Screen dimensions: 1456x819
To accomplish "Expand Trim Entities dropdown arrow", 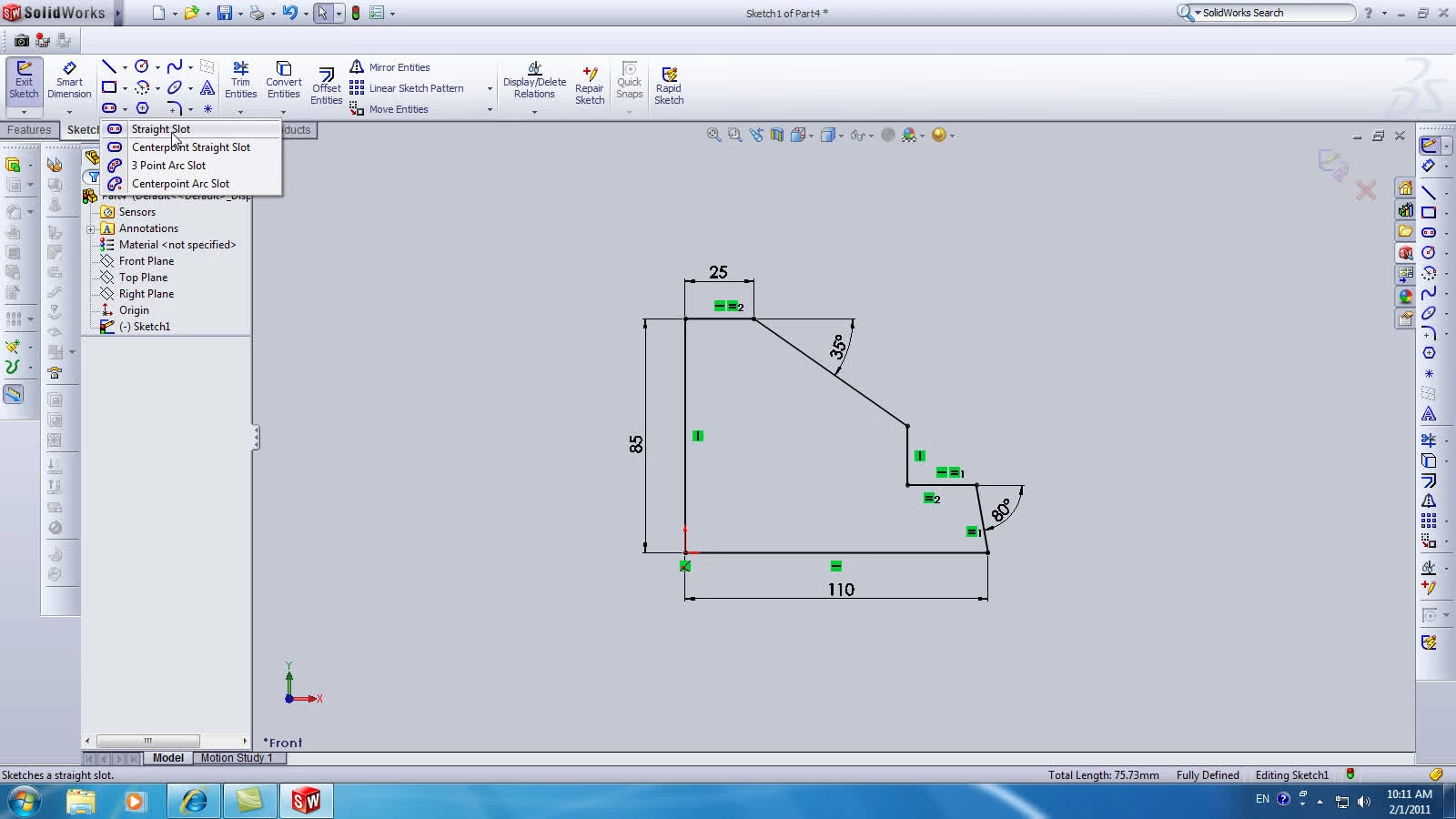I will (x=240, y=112).
